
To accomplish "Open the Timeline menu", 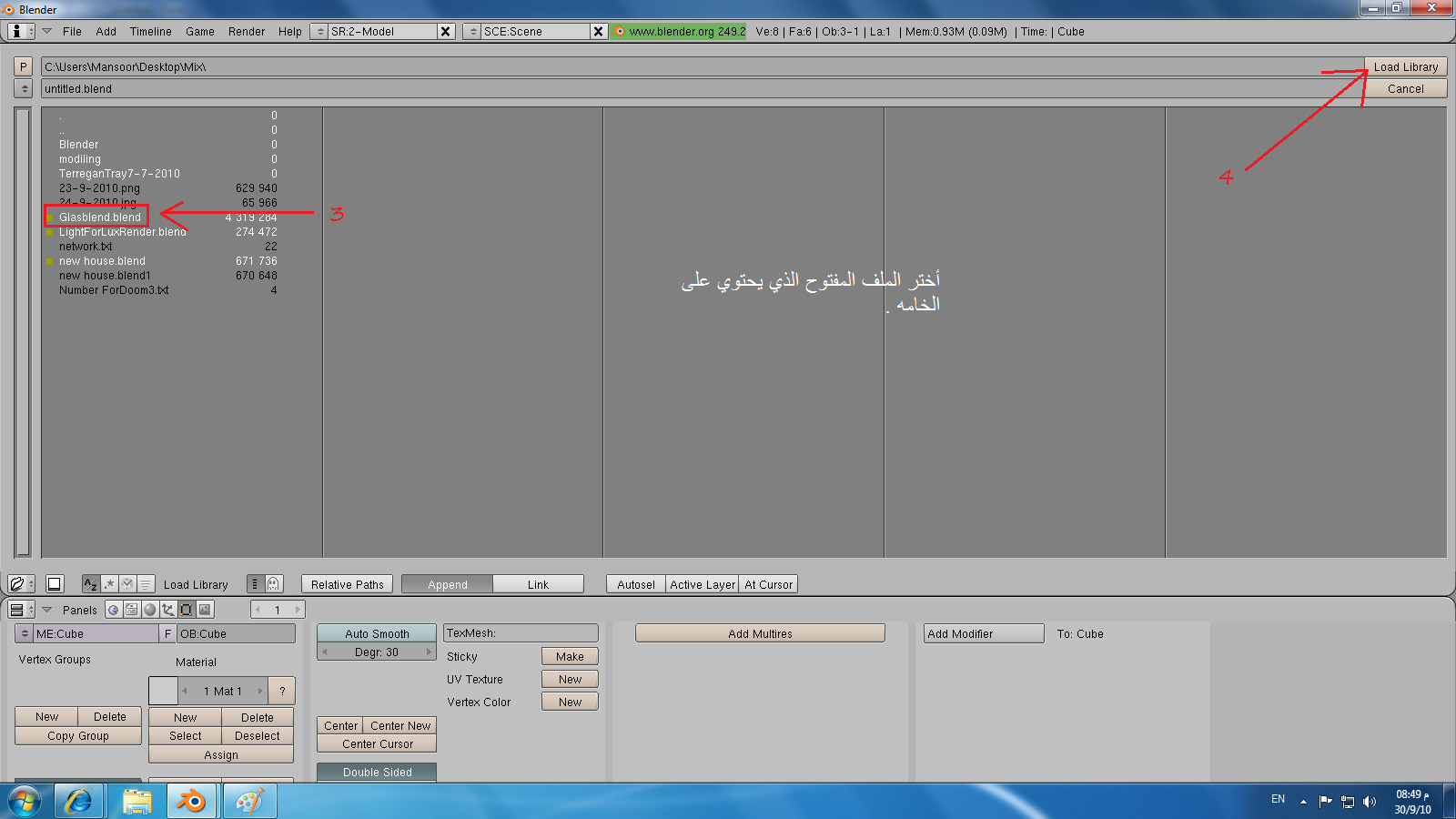I will click(151, 31).
